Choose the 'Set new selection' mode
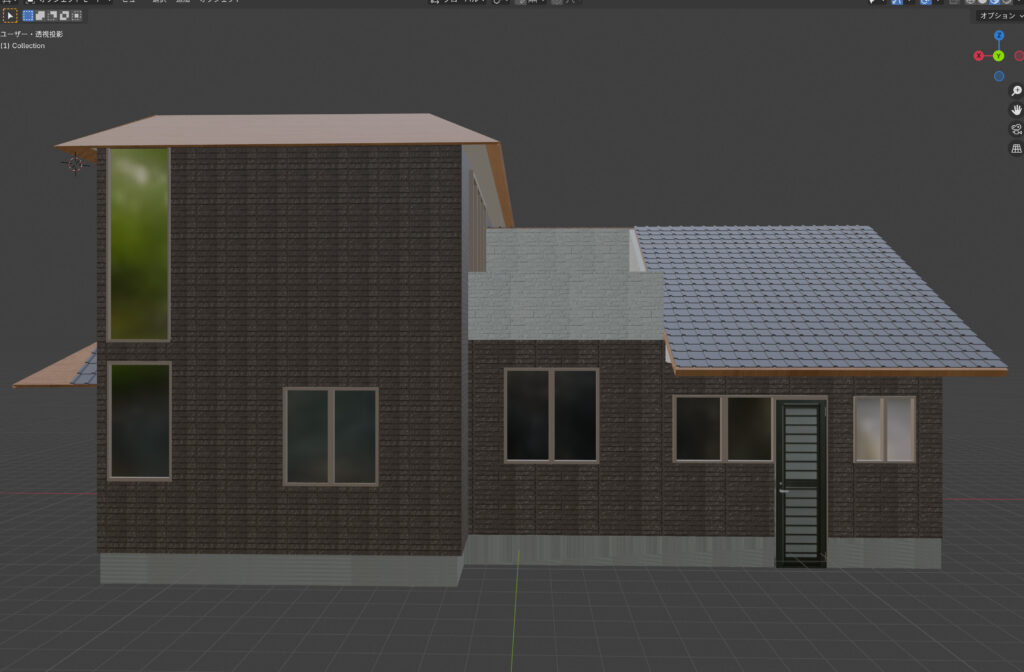This screenshot has height=672, width=1024. pos(28,16)
